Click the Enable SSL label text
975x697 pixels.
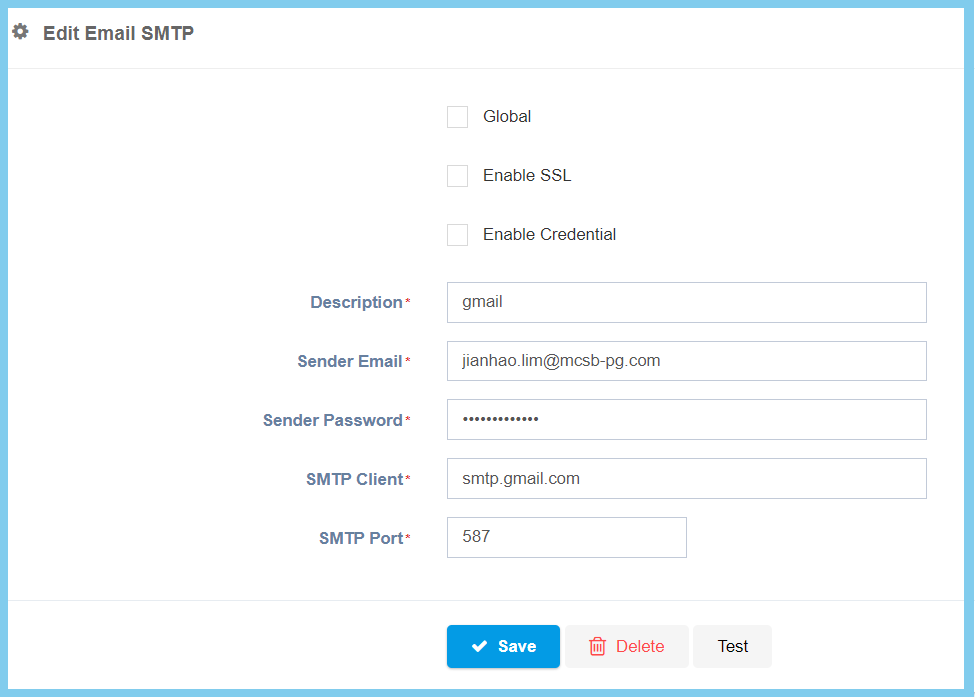(527, 176)
